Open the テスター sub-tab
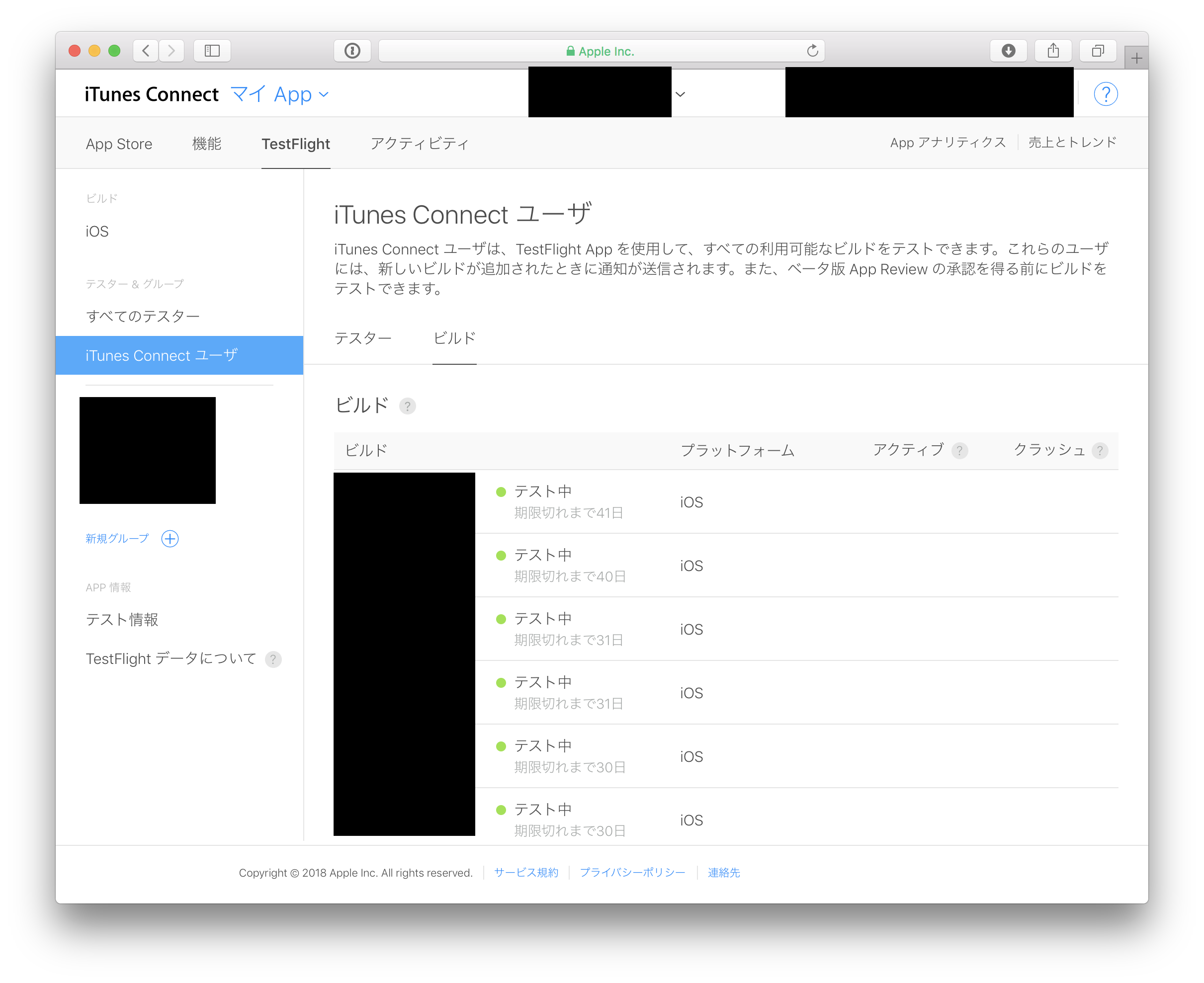 click(362, 338)
